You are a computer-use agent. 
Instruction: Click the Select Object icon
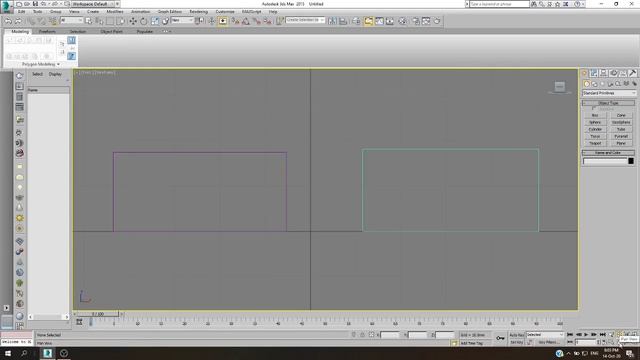89,21
